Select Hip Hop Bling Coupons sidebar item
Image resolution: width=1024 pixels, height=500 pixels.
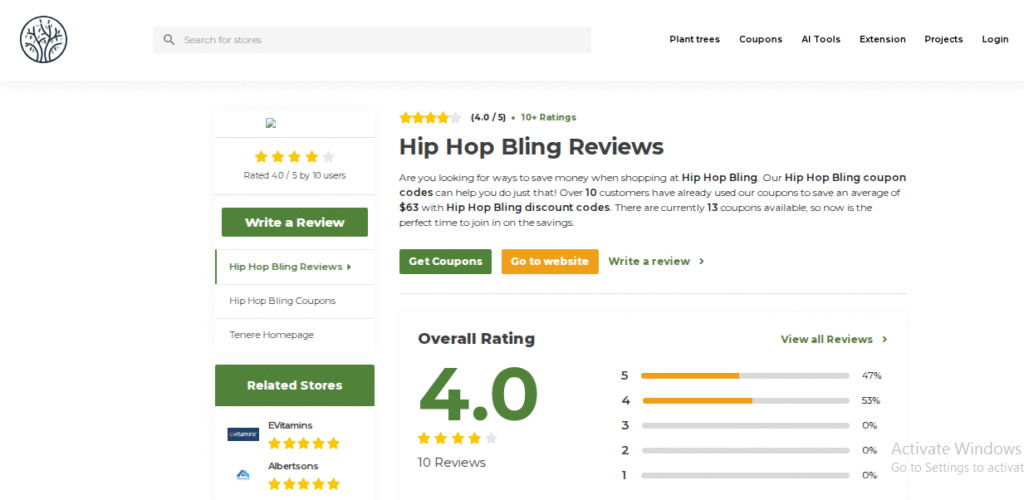(x=295, y=301)
